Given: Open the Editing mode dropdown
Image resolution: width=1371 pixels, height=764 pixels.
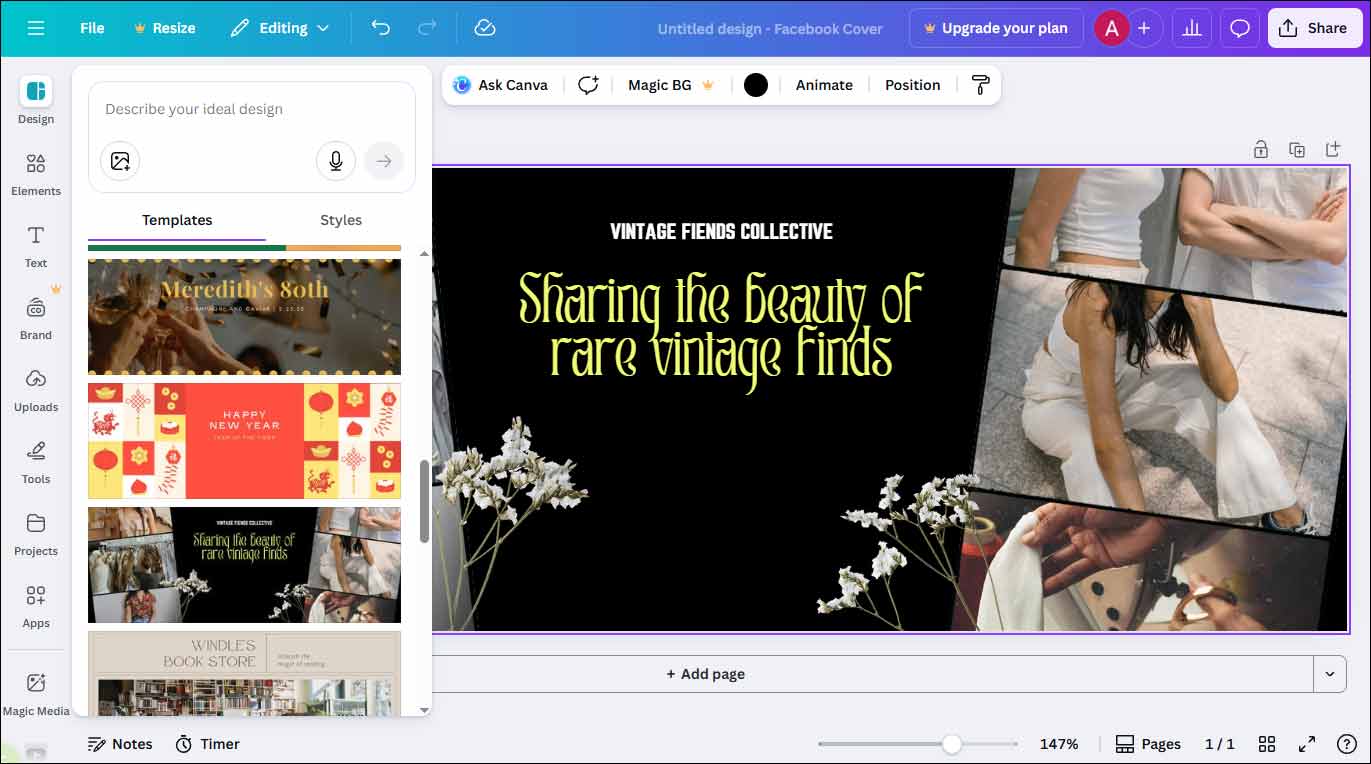Looking at the screenshot, I should [280, 28].
